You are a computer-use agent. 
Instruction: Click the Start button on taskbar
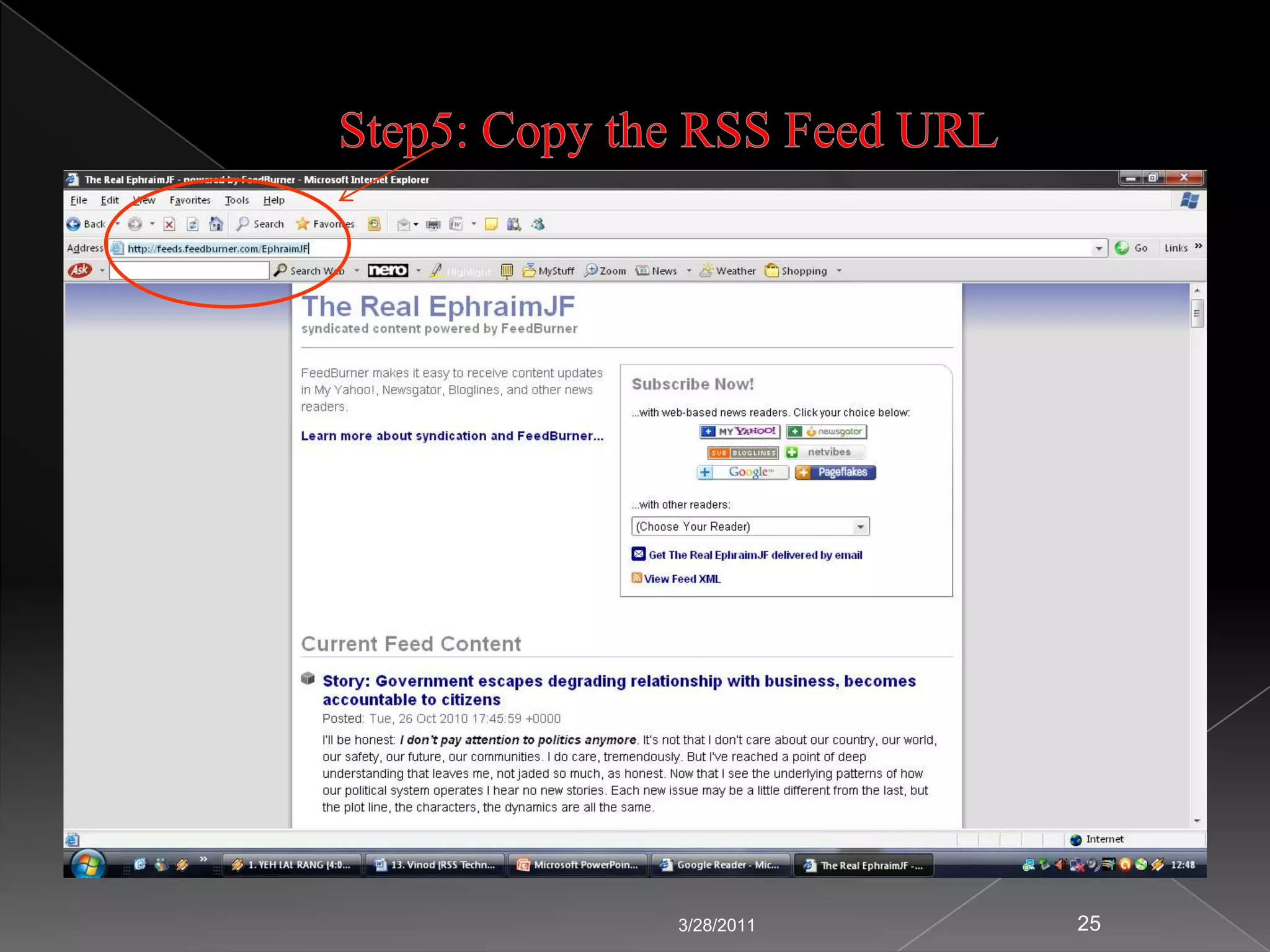87,864
